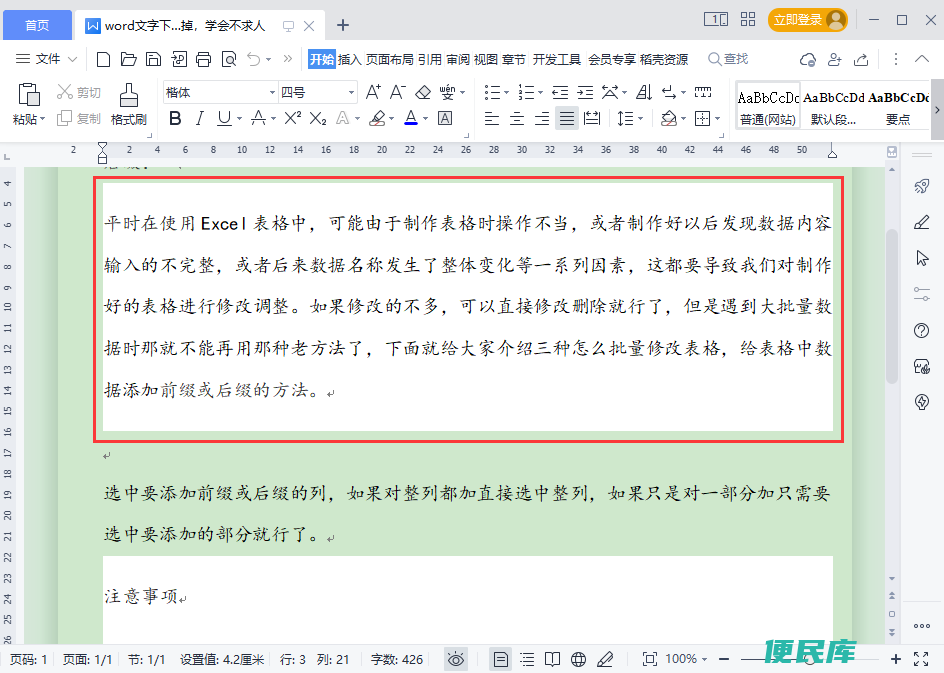944x673 pixels.
Task: Click the font color red A swatch
Action: click(x=410, y=119)
